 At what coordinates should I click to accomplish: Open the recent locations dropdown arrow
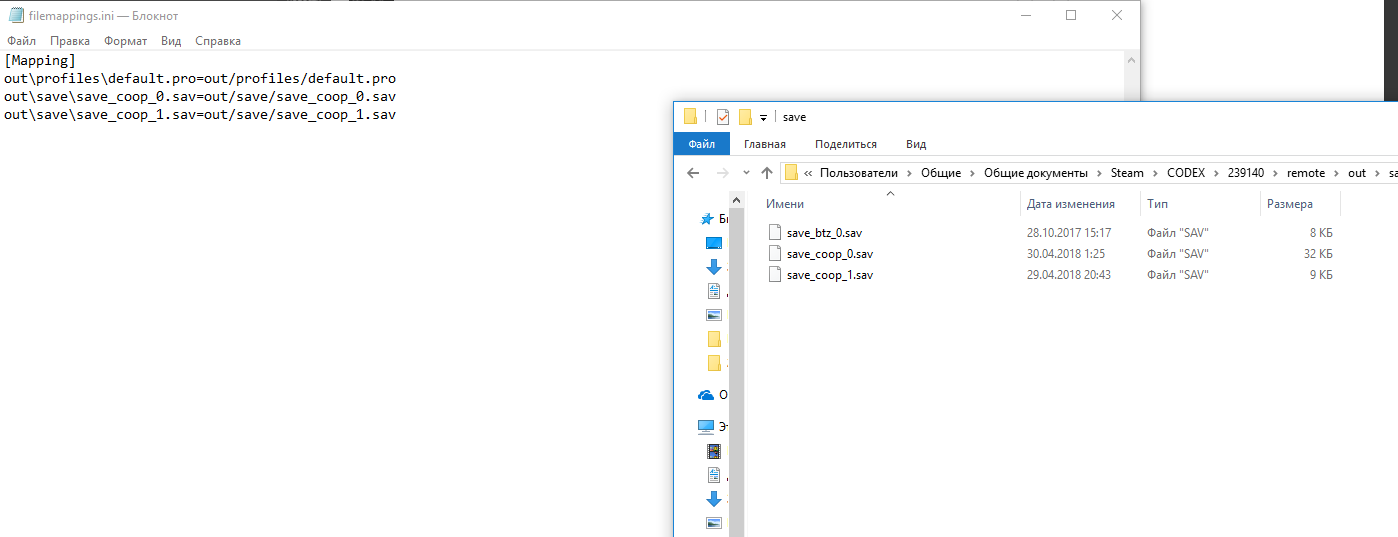(x=746, y=173)
